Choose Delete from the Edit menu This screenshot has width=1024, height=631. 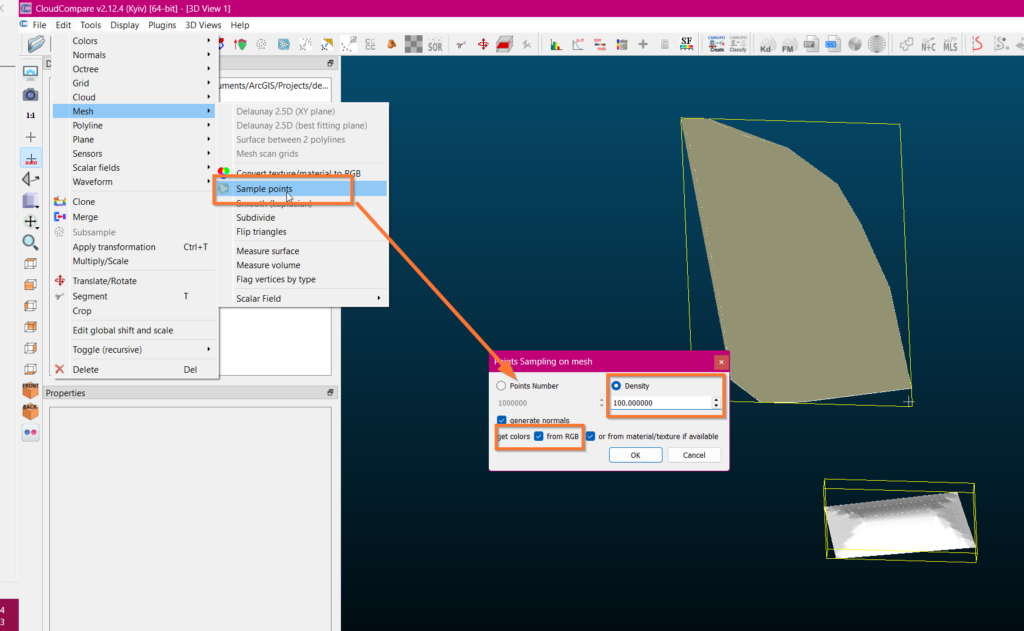point(135,370)
